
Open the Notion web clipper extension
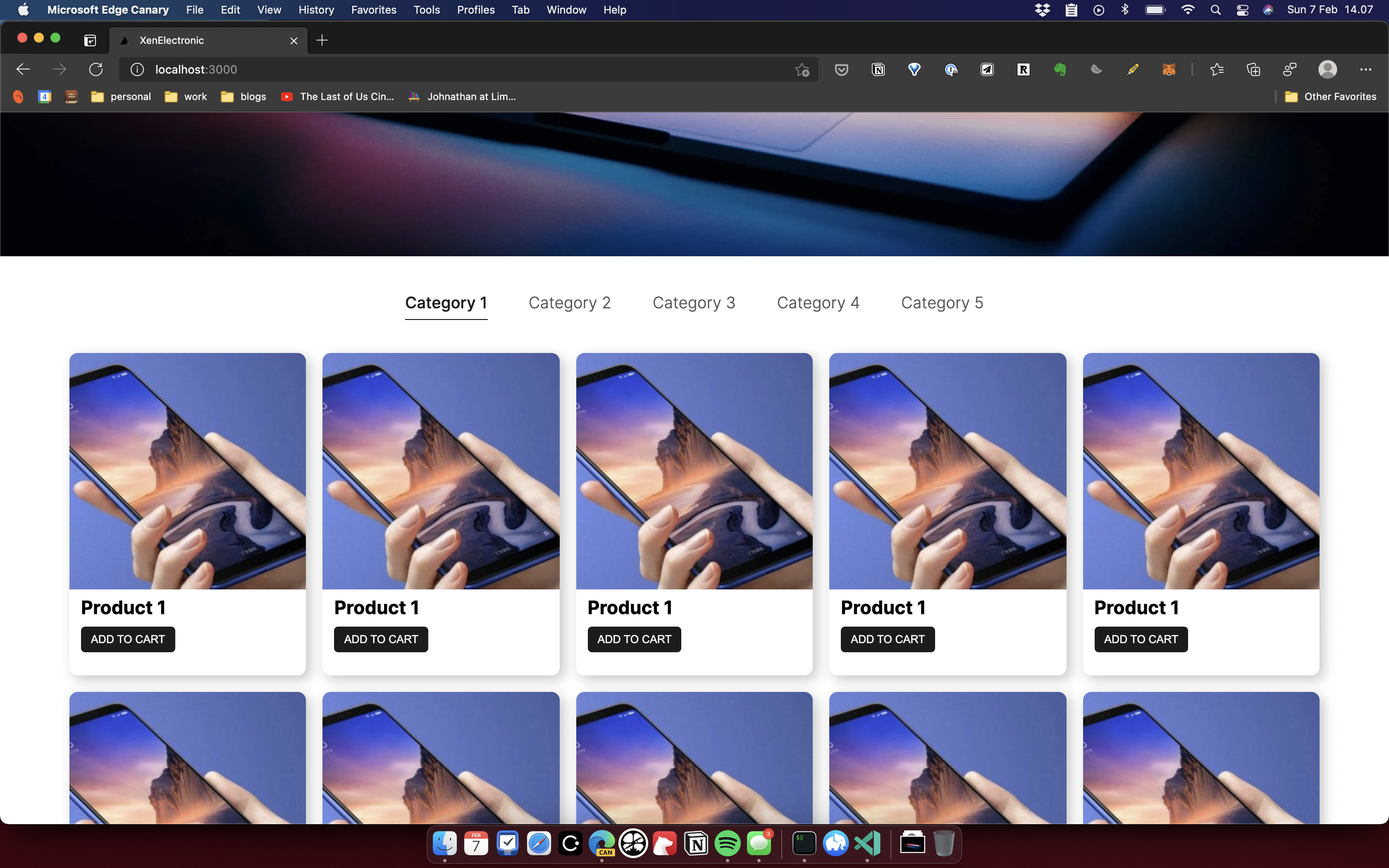[x=878, y=69]
